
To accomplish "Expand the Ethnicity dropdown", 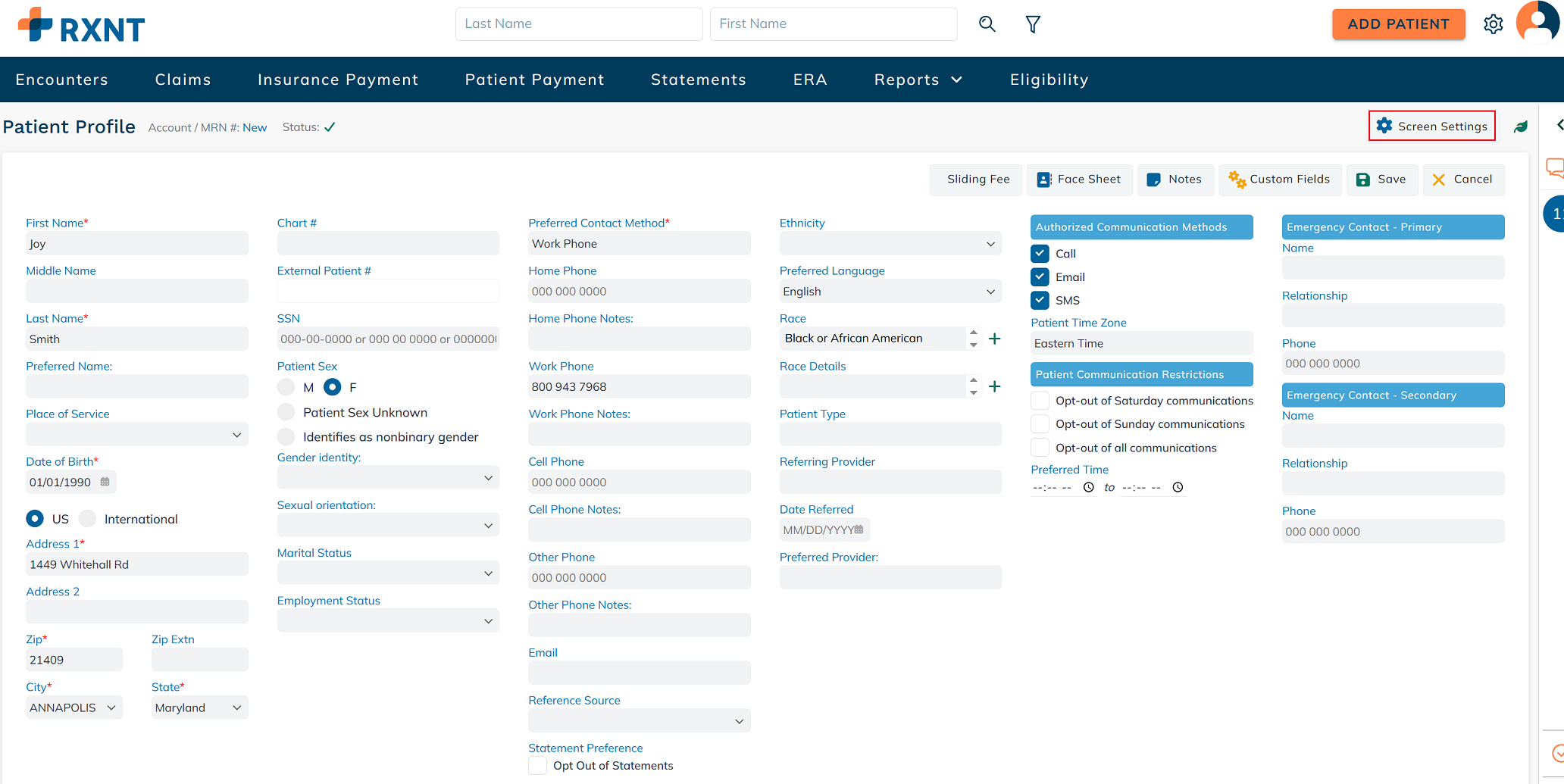I will (x=890, y=244).
